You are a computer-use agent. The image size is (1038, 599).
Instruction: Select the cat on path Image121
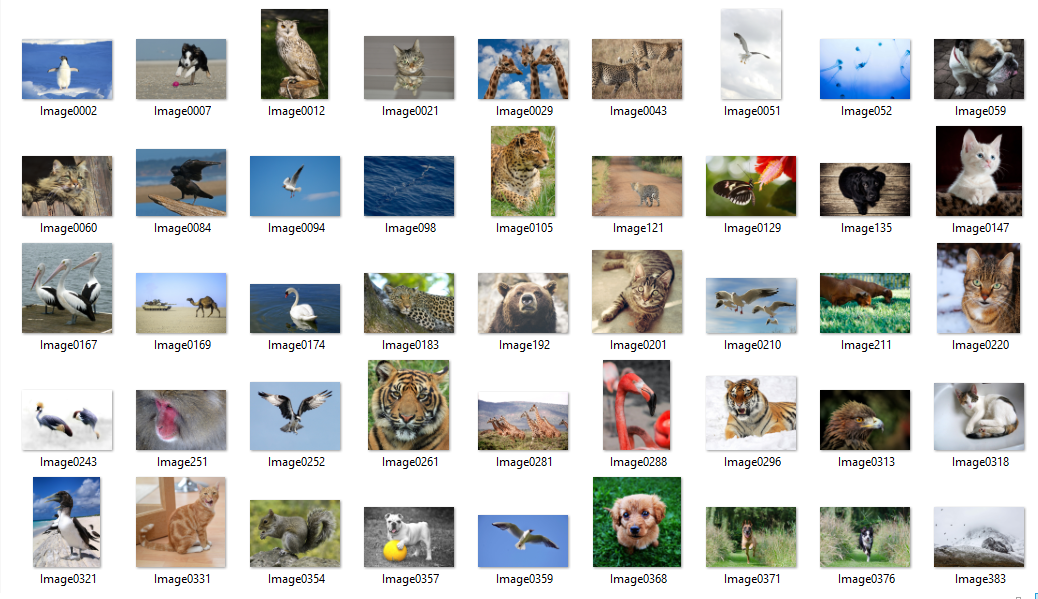(x=637, y=186)
